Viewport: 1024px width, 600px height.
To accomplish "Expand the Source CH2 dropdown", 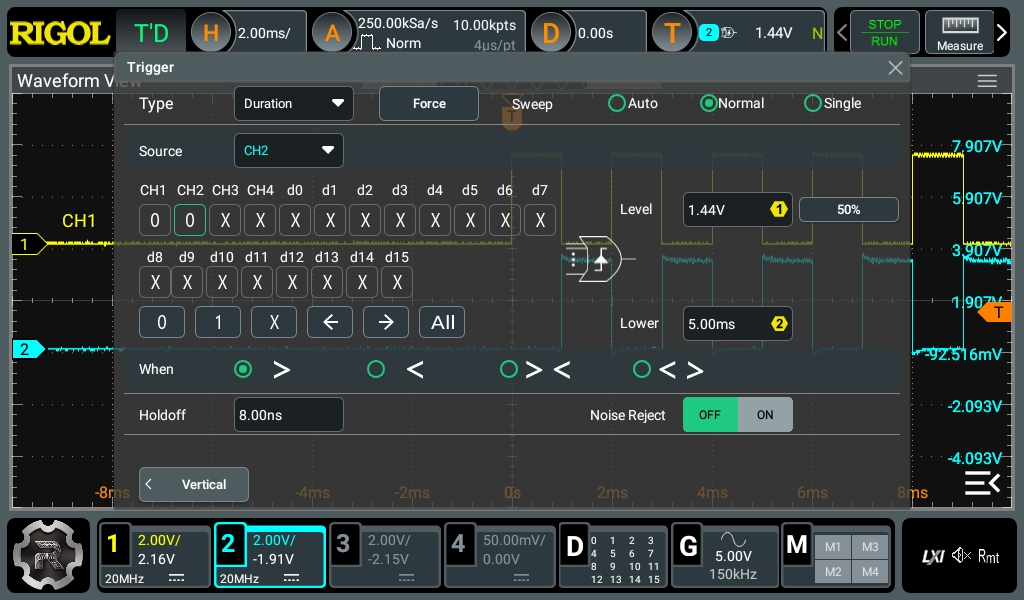I will (x=288, y=151).
